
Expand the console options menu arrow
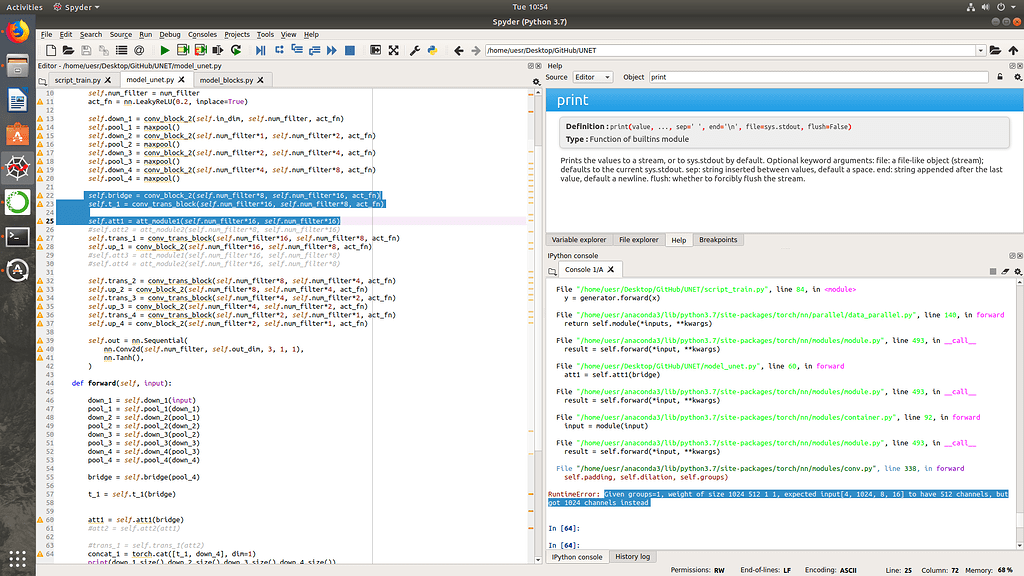click(1021, 275)
